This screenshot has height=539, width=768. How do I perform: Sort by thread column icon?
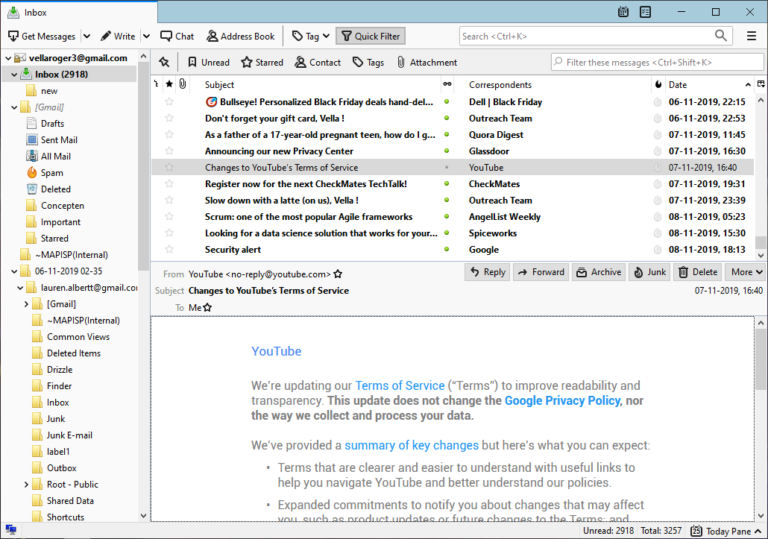pyautogui.click(x=156, y=84)
